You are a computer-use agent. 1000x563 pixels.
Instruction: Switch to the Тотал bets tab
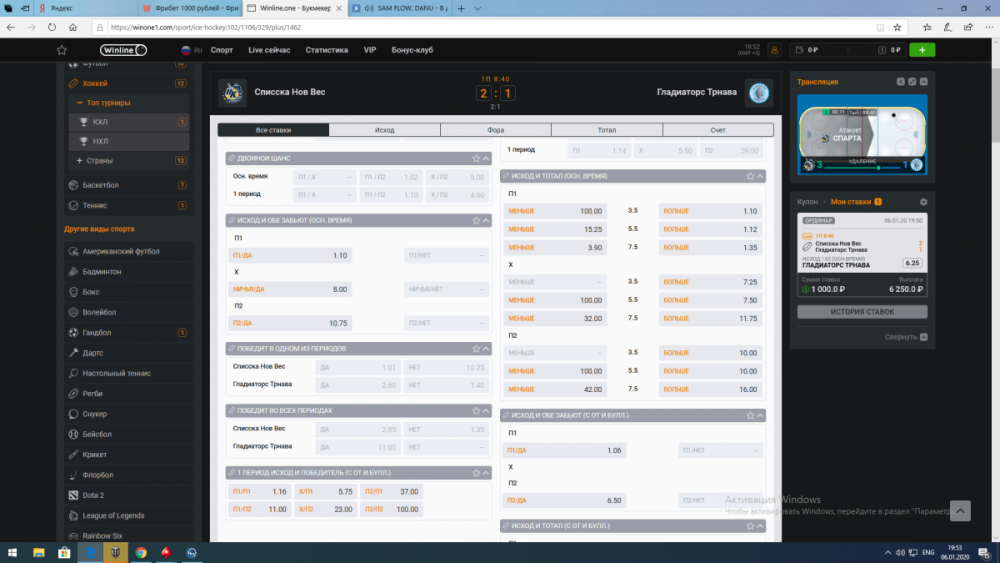(x=606, y=130)
